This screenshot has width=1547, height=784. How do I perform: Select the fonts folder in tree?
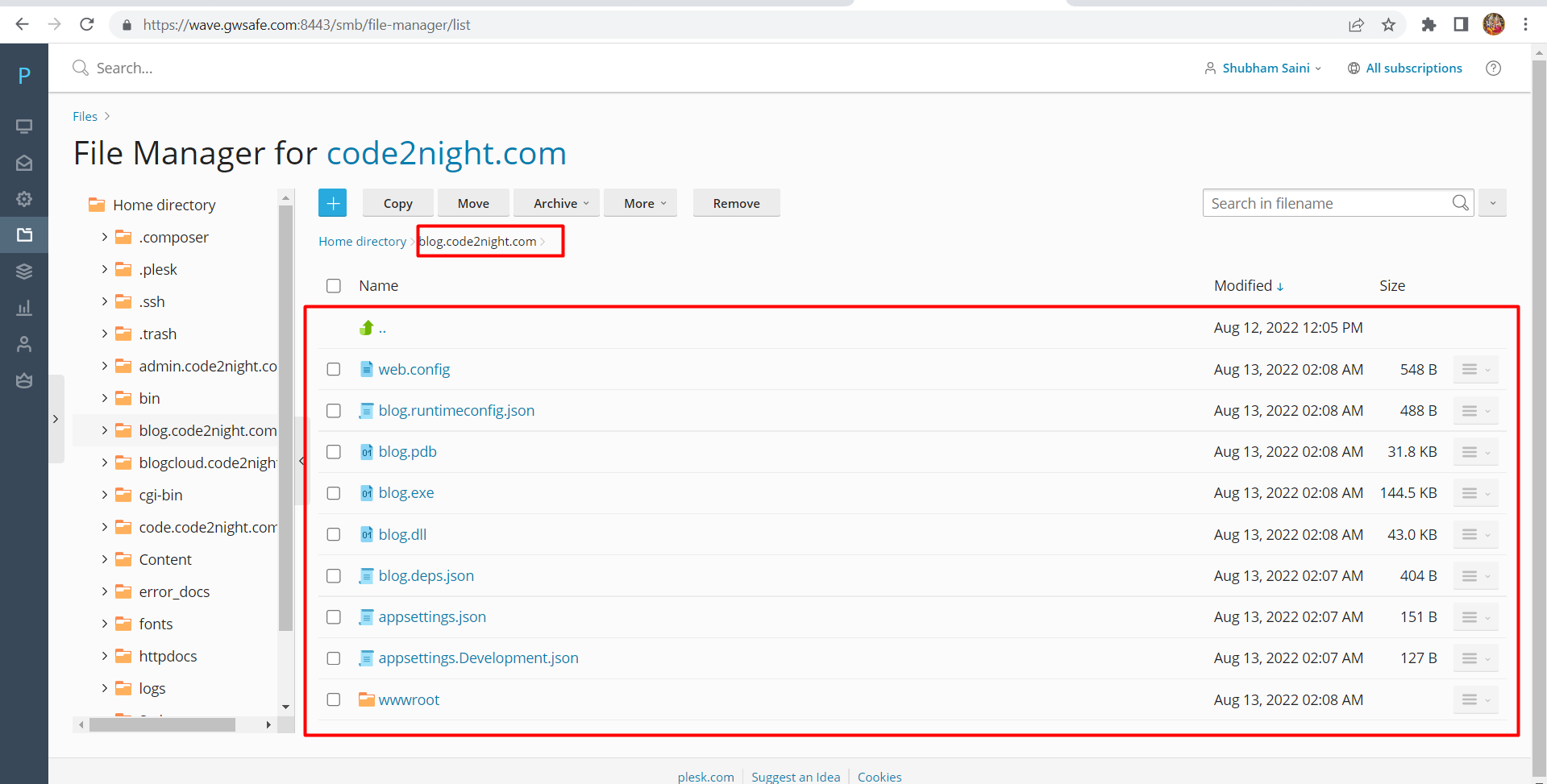pyautogui.click(x=156, y=624)
